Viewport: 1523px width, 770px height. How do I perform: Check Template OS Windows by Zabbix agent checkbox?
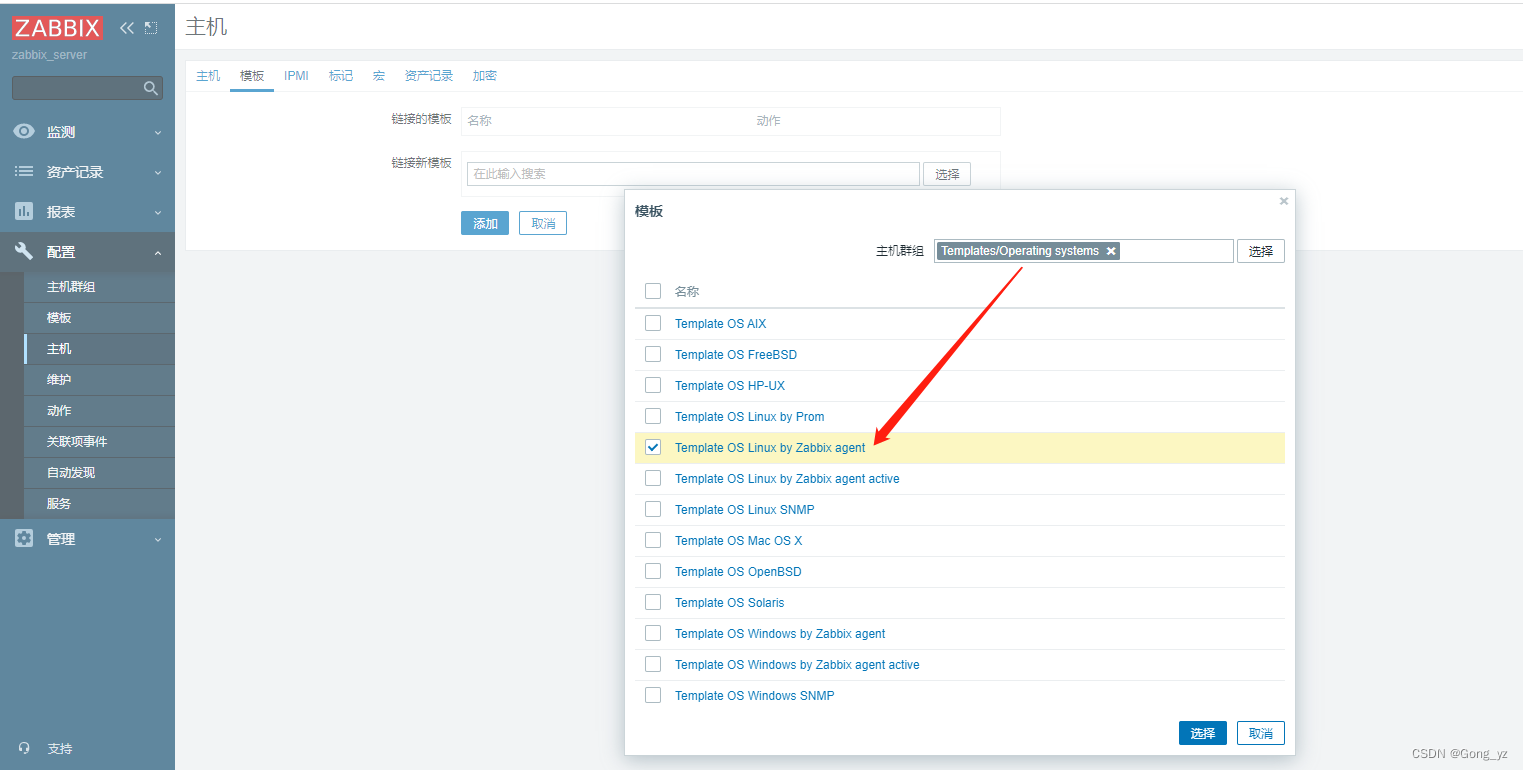[x=653, y=633]
